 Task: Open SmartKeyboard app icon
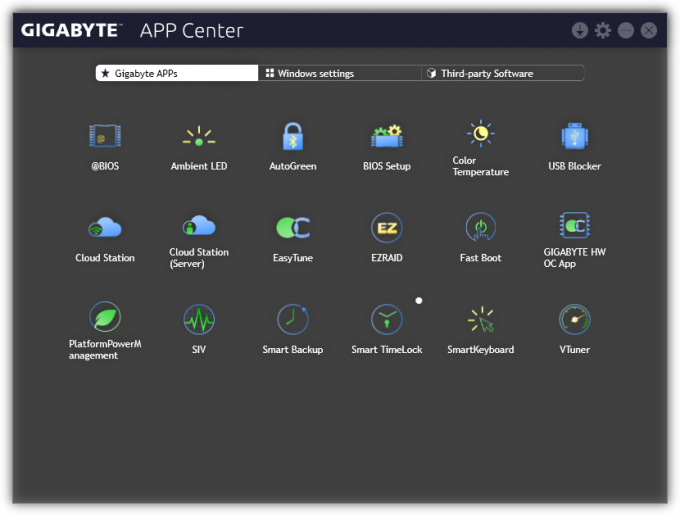click(481, 319)
